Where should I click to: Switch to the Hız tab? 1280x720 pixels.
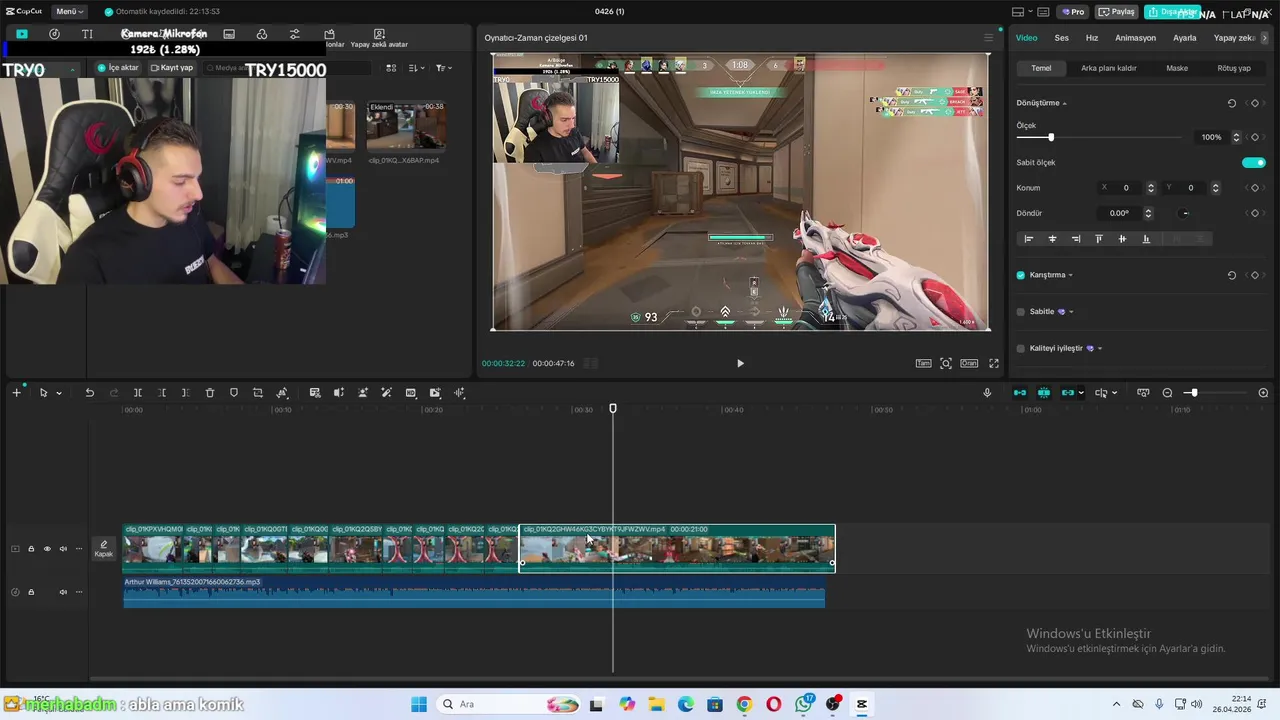1092,38
